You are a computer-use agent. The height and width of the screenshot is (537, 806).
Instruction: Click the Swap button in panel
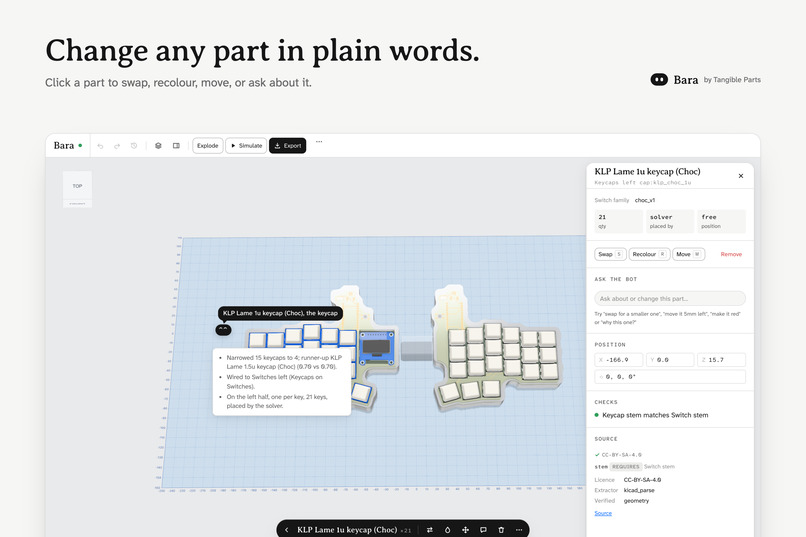click(x=610, y=254)
